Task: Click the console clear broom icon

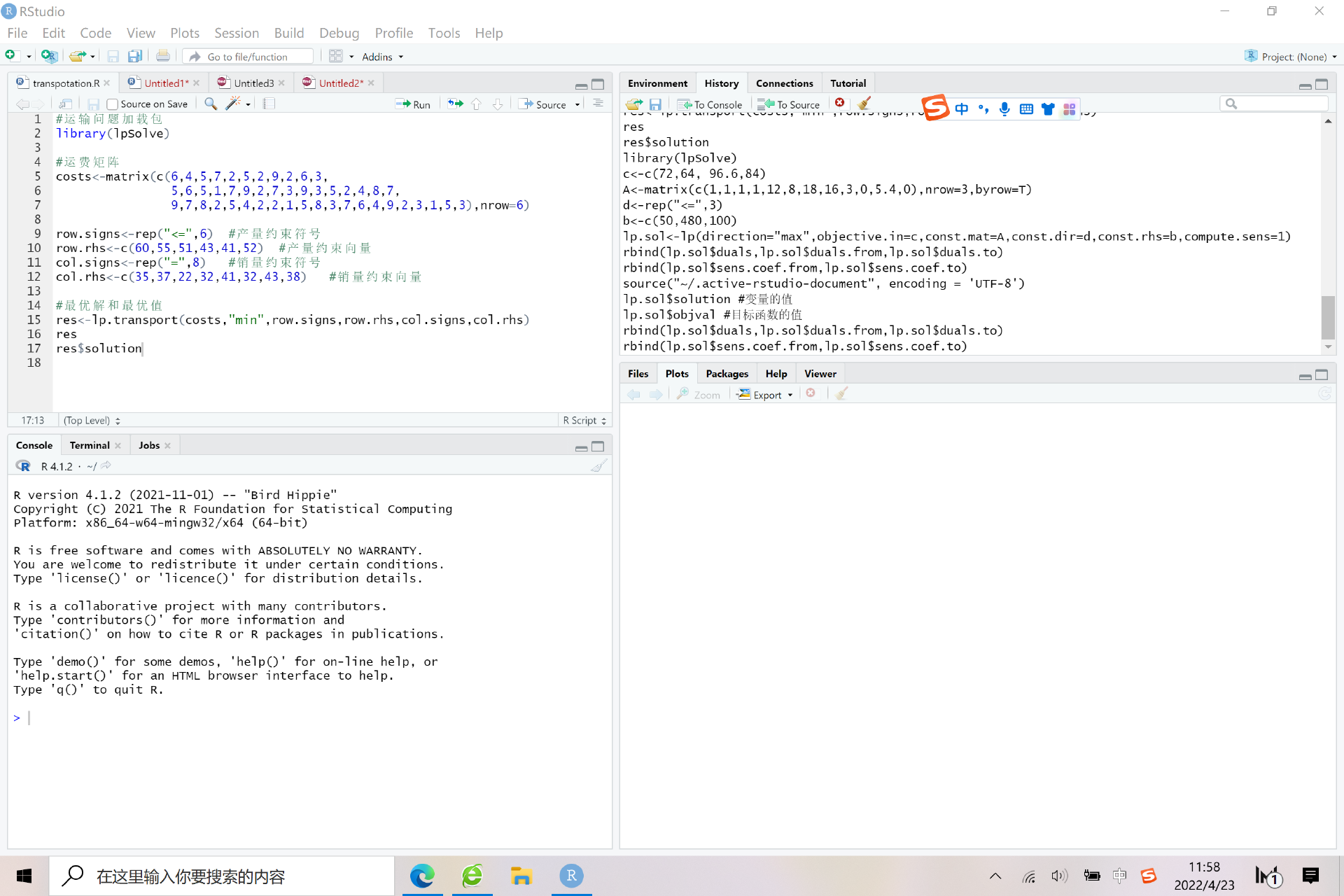Action: click(598, 466)
